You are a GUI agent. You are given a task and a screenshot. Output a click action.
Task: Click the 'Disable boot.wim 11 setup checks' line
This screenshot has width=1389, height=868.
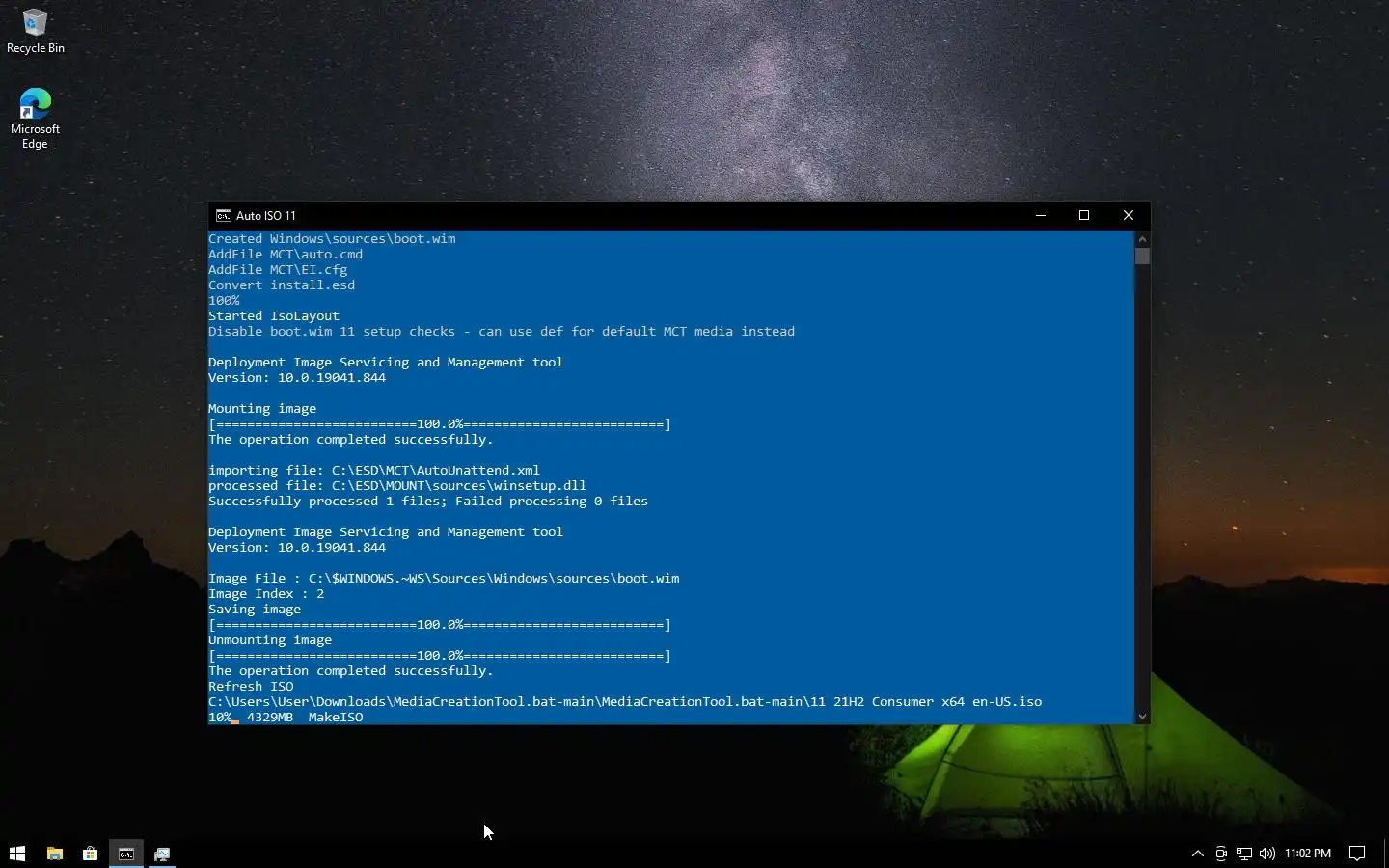(502, 331)
